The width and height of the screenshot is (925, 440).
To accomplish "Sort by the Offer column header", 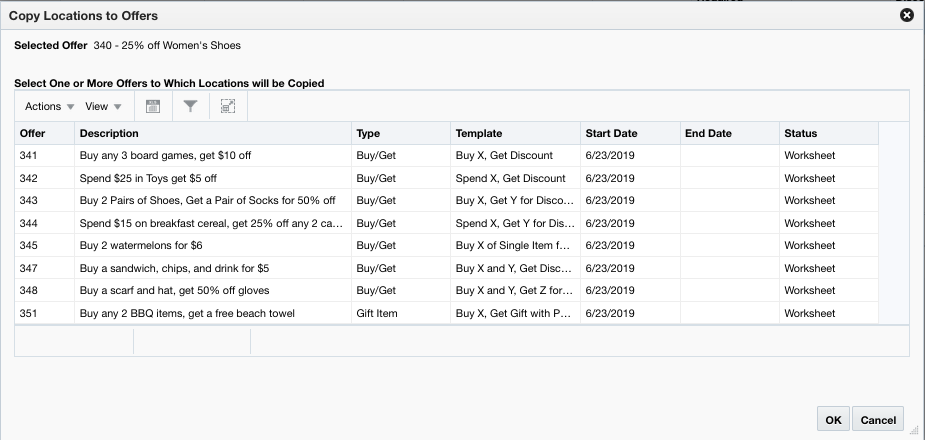I will pos(33,133).
